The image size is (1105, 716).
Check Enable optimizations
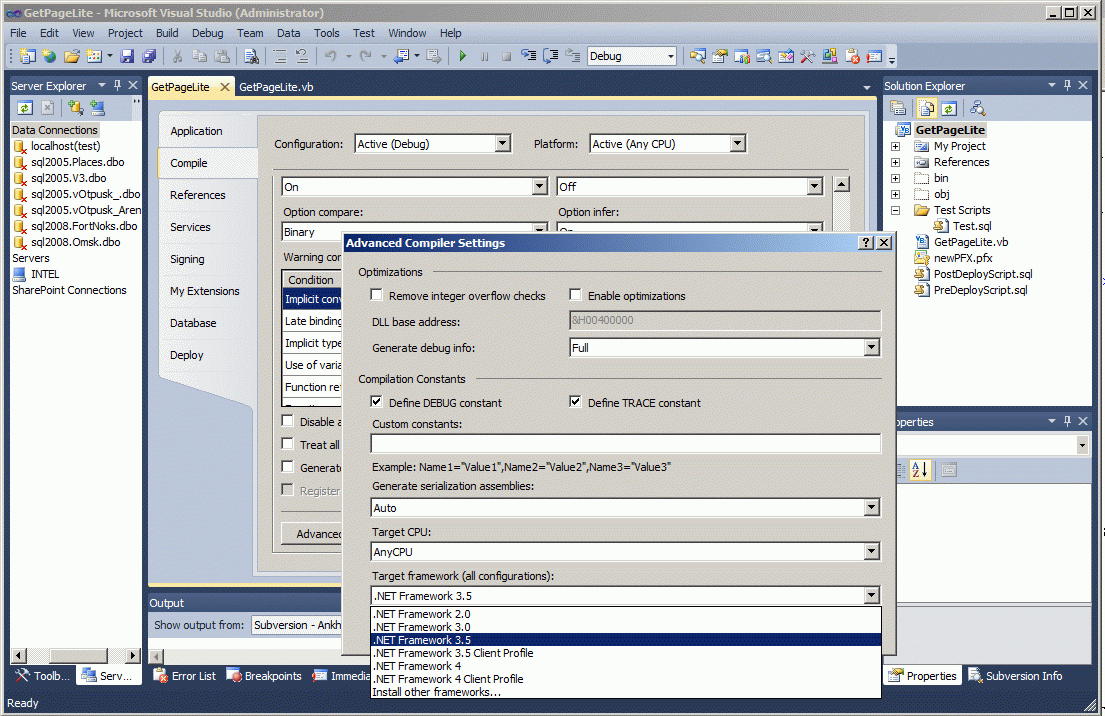pyautogui.click(x=576, y=295)
